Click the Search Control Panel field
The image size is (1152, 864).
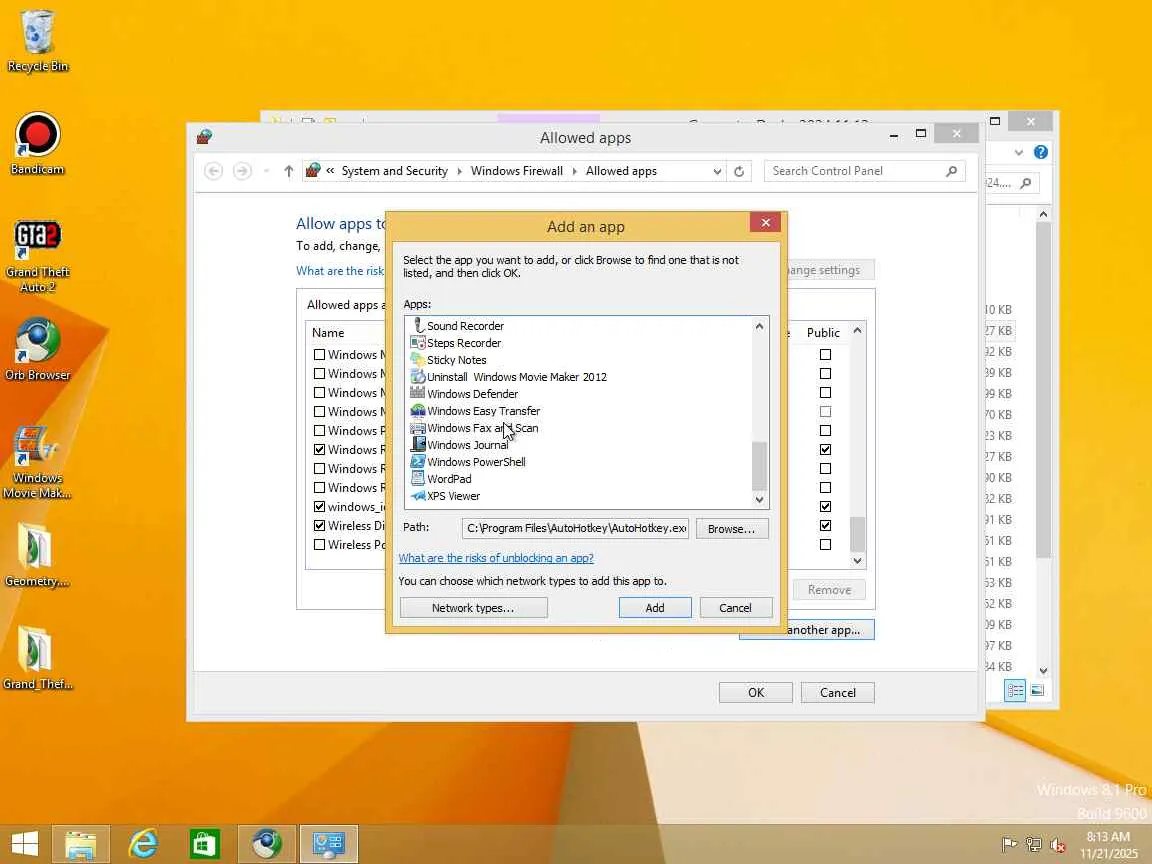coord(865,171)
